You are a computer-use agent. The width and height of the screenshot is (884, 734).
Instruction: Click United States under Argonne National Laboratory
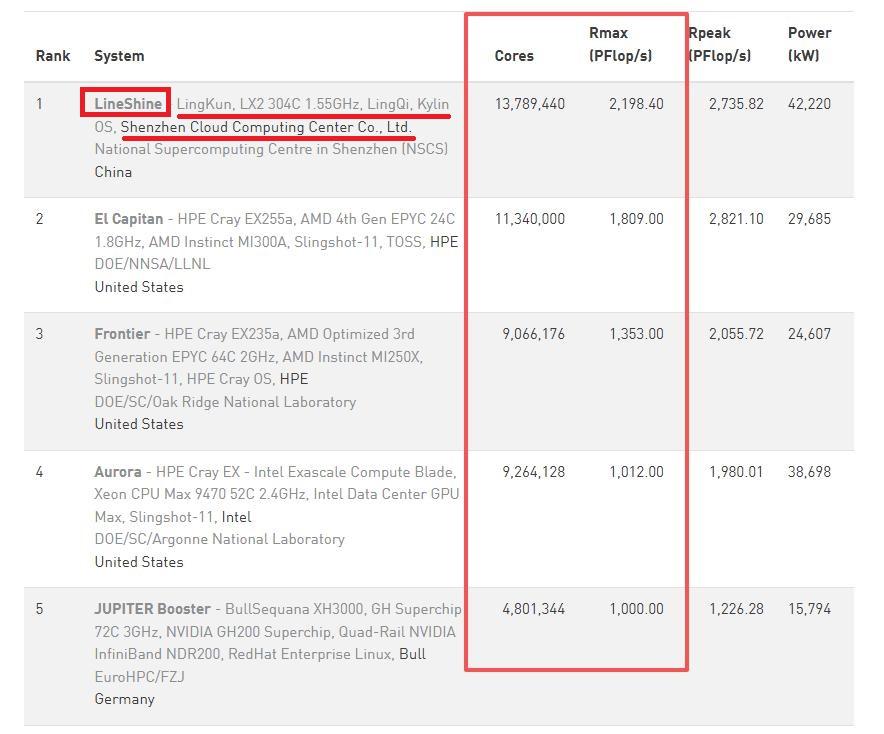[139, 562]
